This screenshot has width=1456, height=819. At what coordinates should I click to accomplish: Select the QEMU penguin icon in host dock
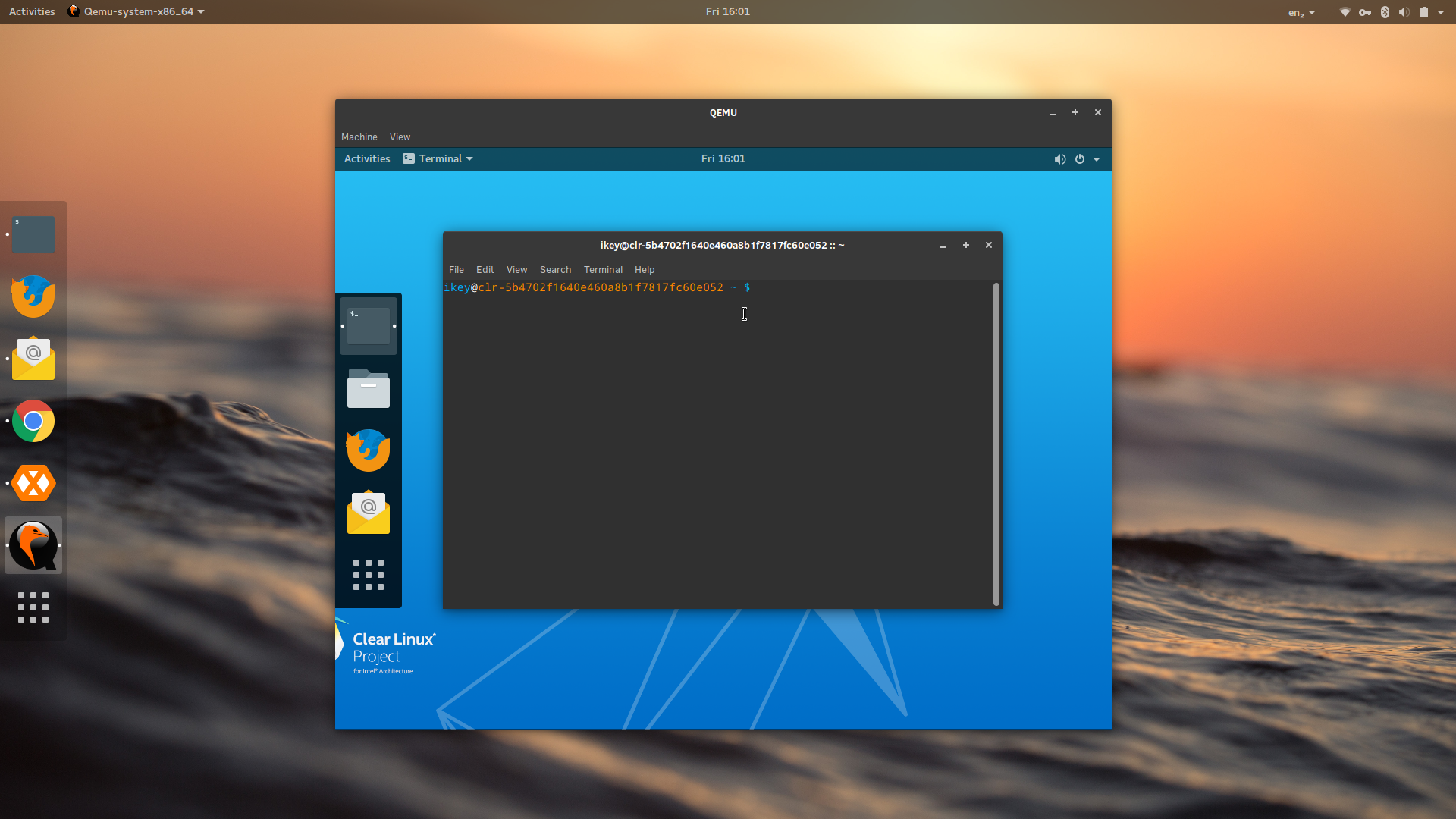tap(33, 545)
